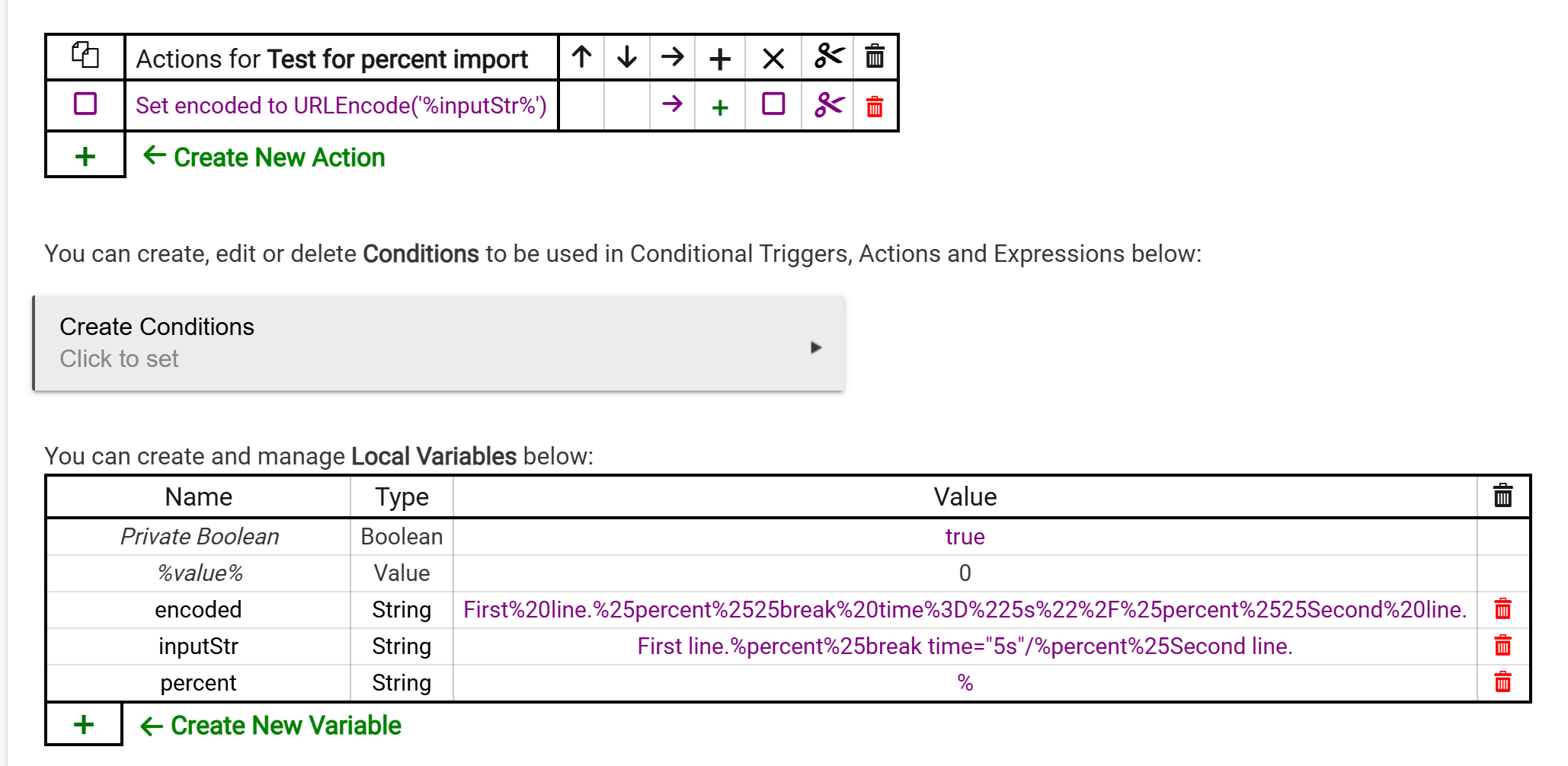Viewport: 1568px width, 766px height.
Task: Click the purple scissors on the URLEncode action
Action: (x=828, y=105)
